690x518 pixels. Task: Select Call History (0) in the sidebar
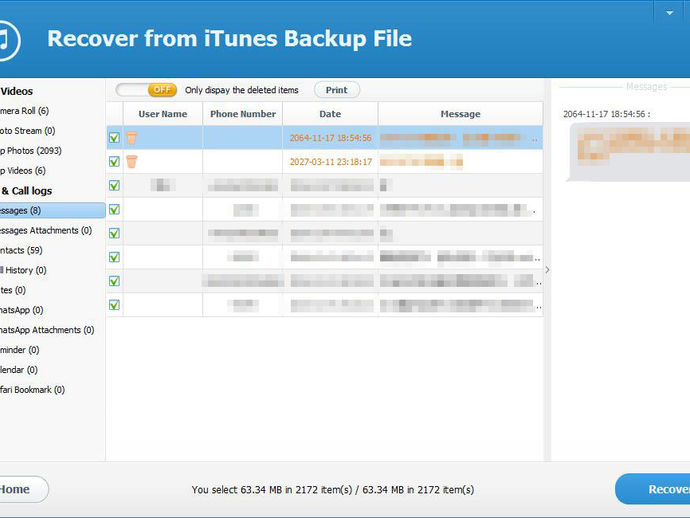click(23, 270)
